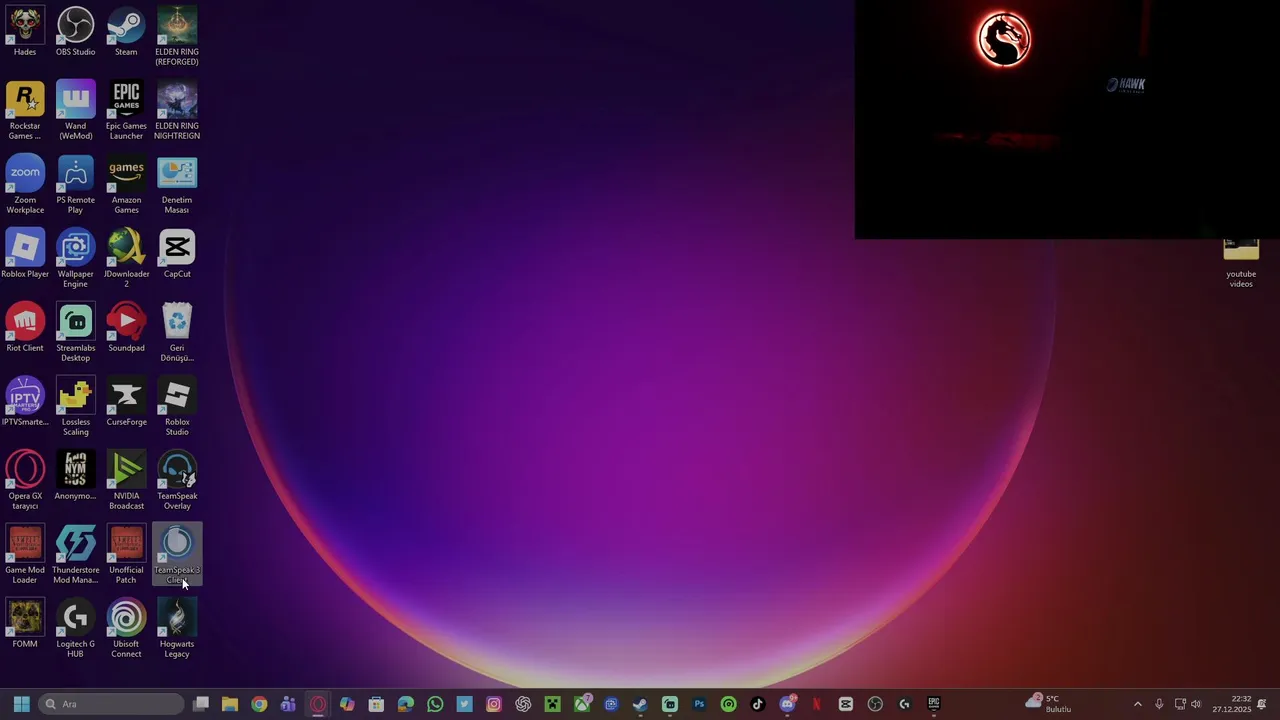Select the Ubisoft Connect desktop icon

click(126, 628)
